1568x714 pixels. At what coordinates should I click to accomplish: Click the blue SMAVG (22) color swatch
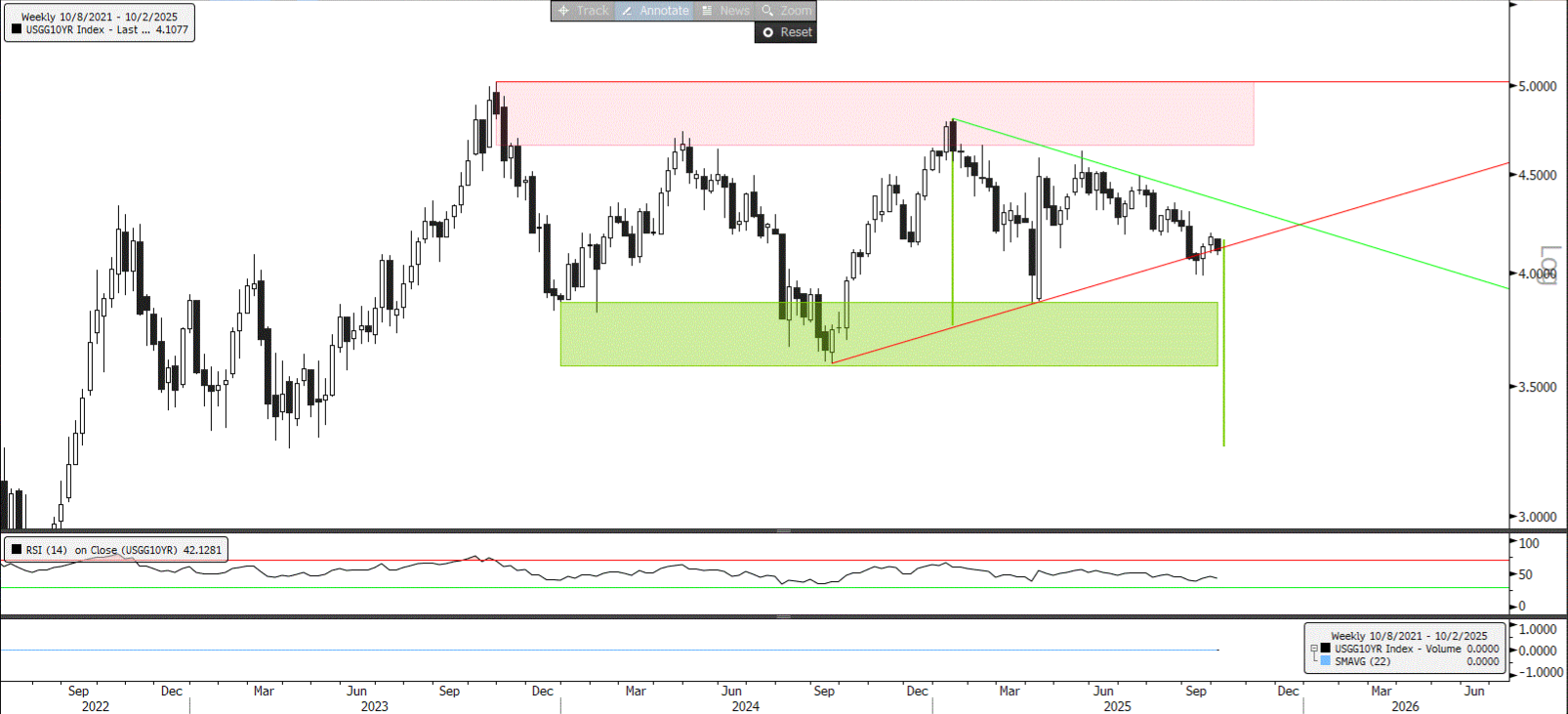(x=1326, y=661)
